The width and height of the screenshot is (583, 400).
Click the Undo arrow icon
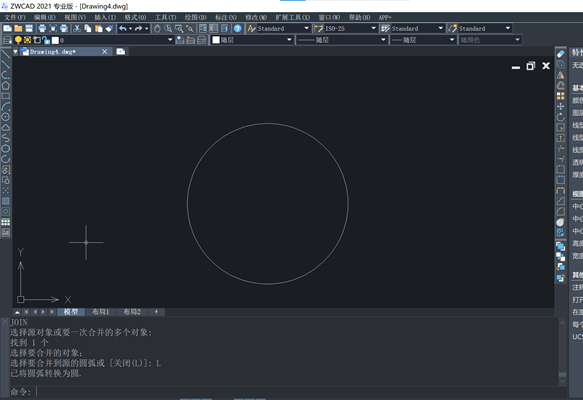[x=123, y=28]
